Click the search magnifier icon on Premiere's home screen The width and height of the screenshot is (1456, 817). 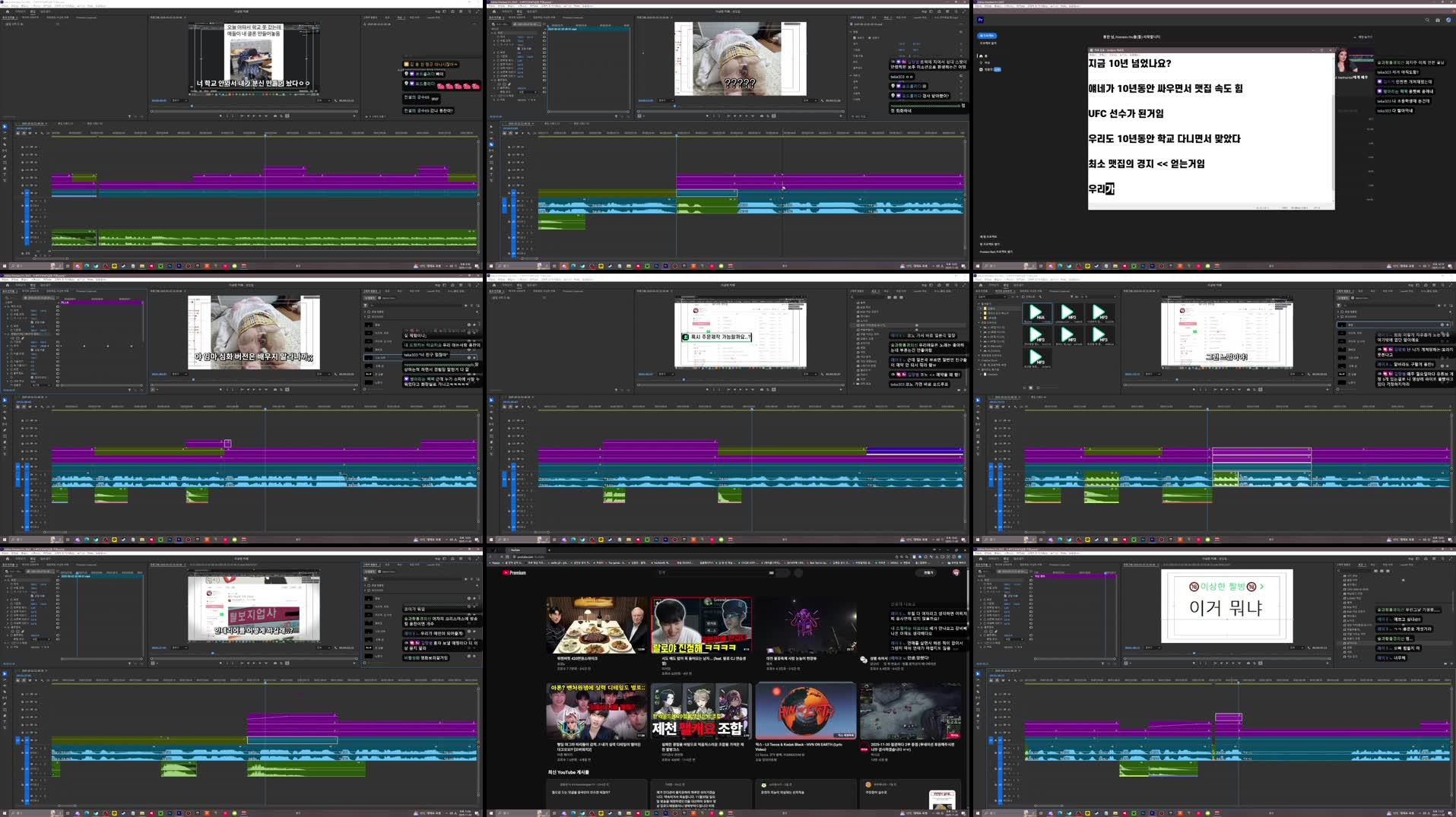(x=1426, y=21)
